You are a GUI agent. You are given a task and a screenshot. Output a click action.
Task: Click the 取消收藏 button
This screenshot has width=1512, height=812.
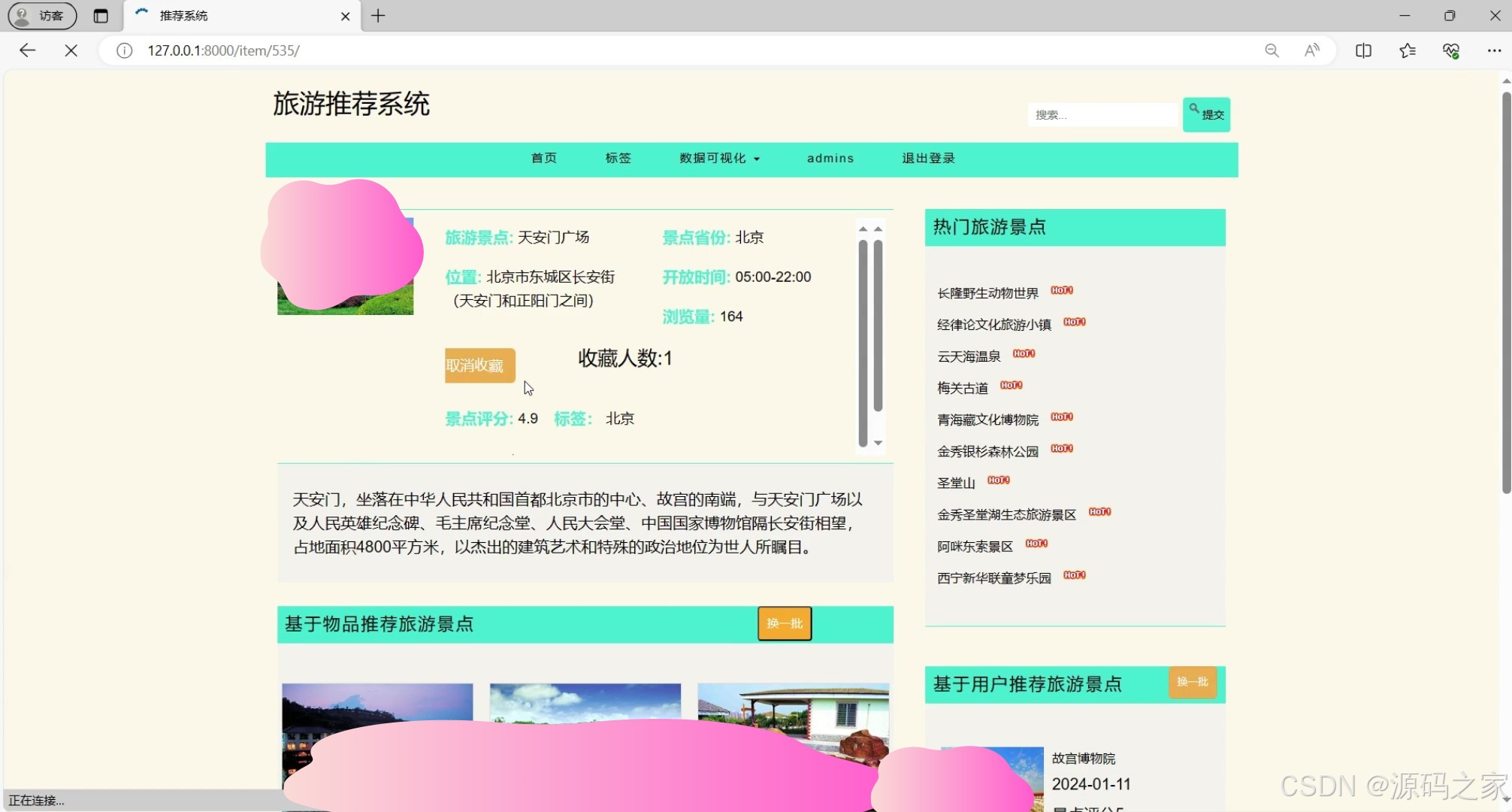click(479, 365)
